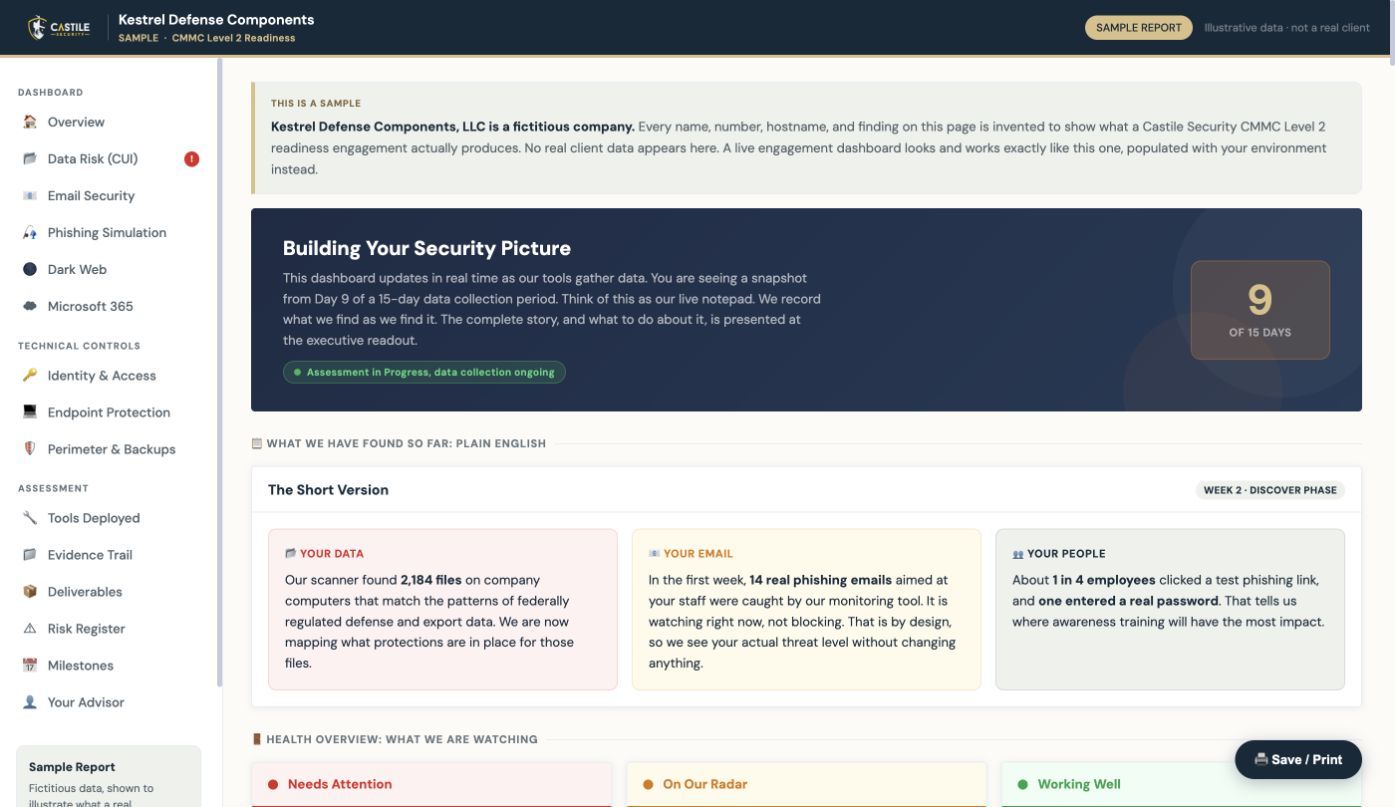1395x807 pixels.
Task: Click the Data Risk (CUI) folder icon
Action: pos(30,159)
